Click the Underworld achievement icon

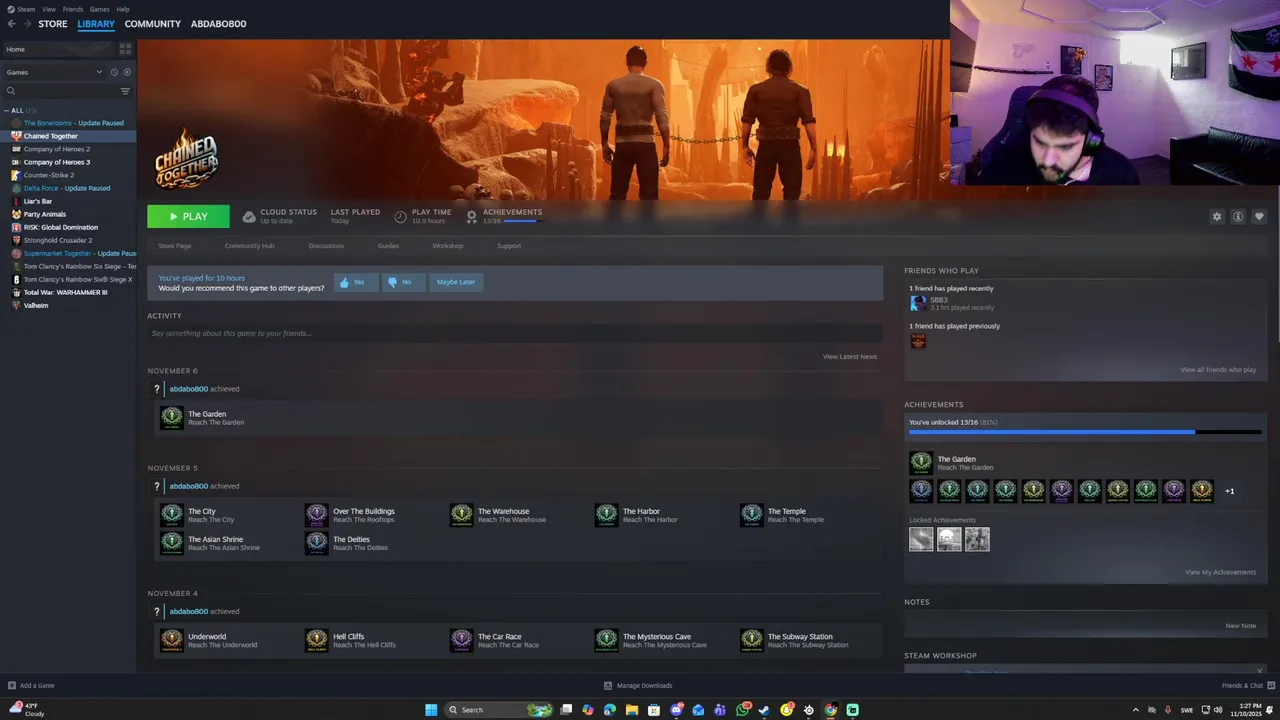172,640
